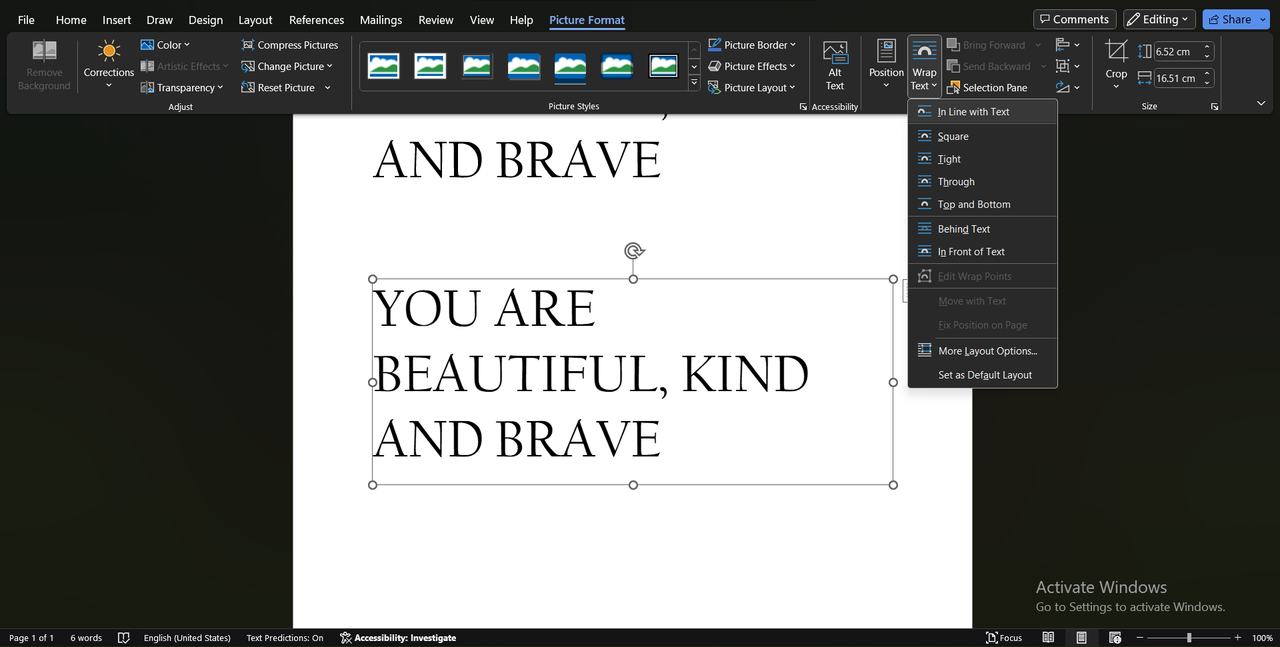Open the Editing mode dropdown

pyautogui.click(x=1160, y=19)
